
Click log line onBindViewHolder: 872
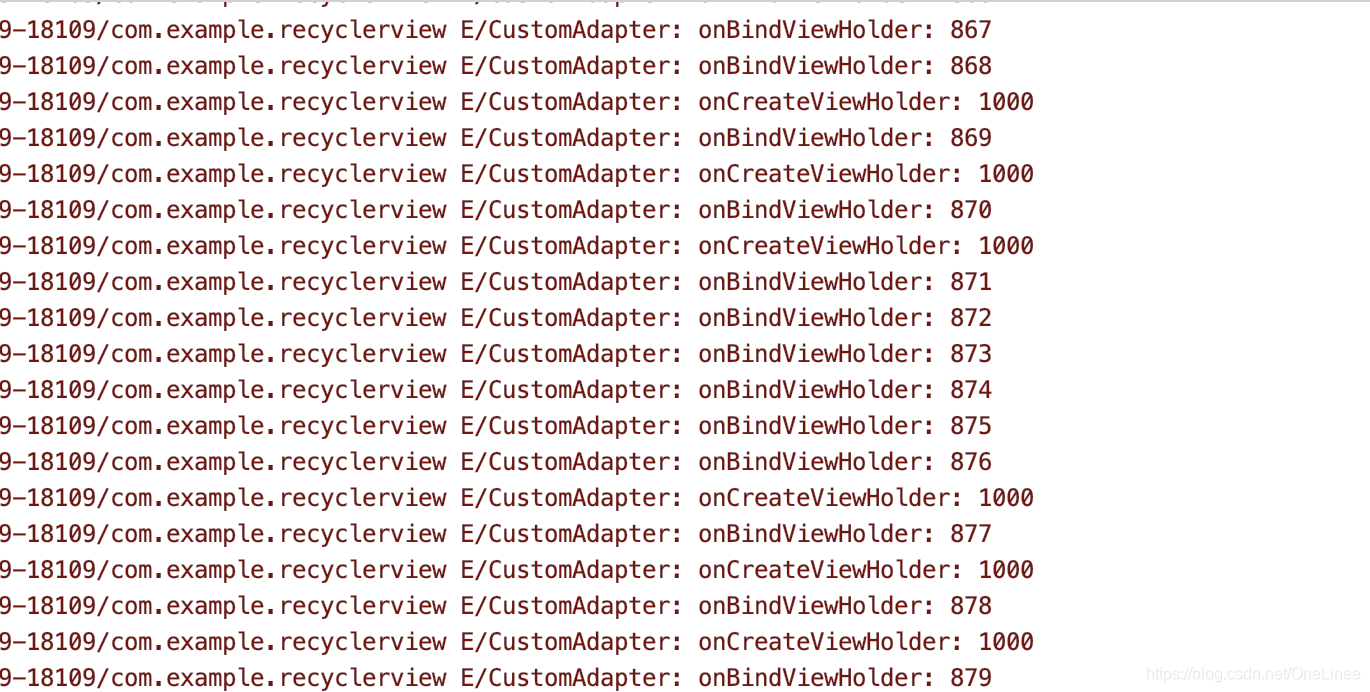[496, 318]
